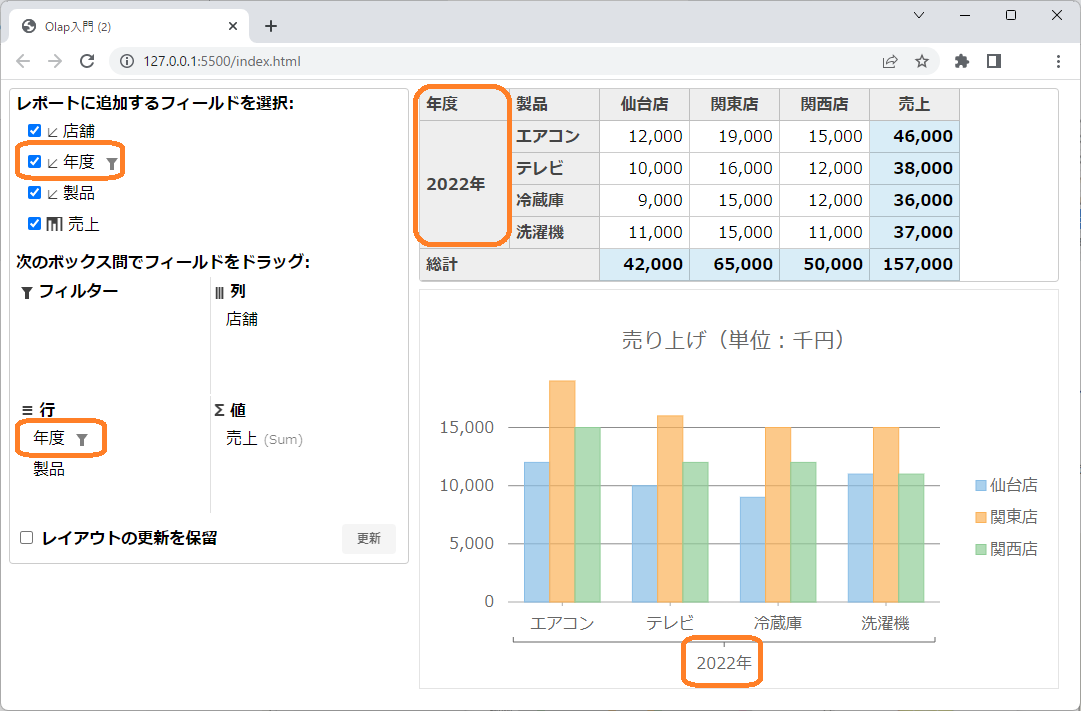Open a new browser tab
The image size is (1081, 711).
pos(271,26)
